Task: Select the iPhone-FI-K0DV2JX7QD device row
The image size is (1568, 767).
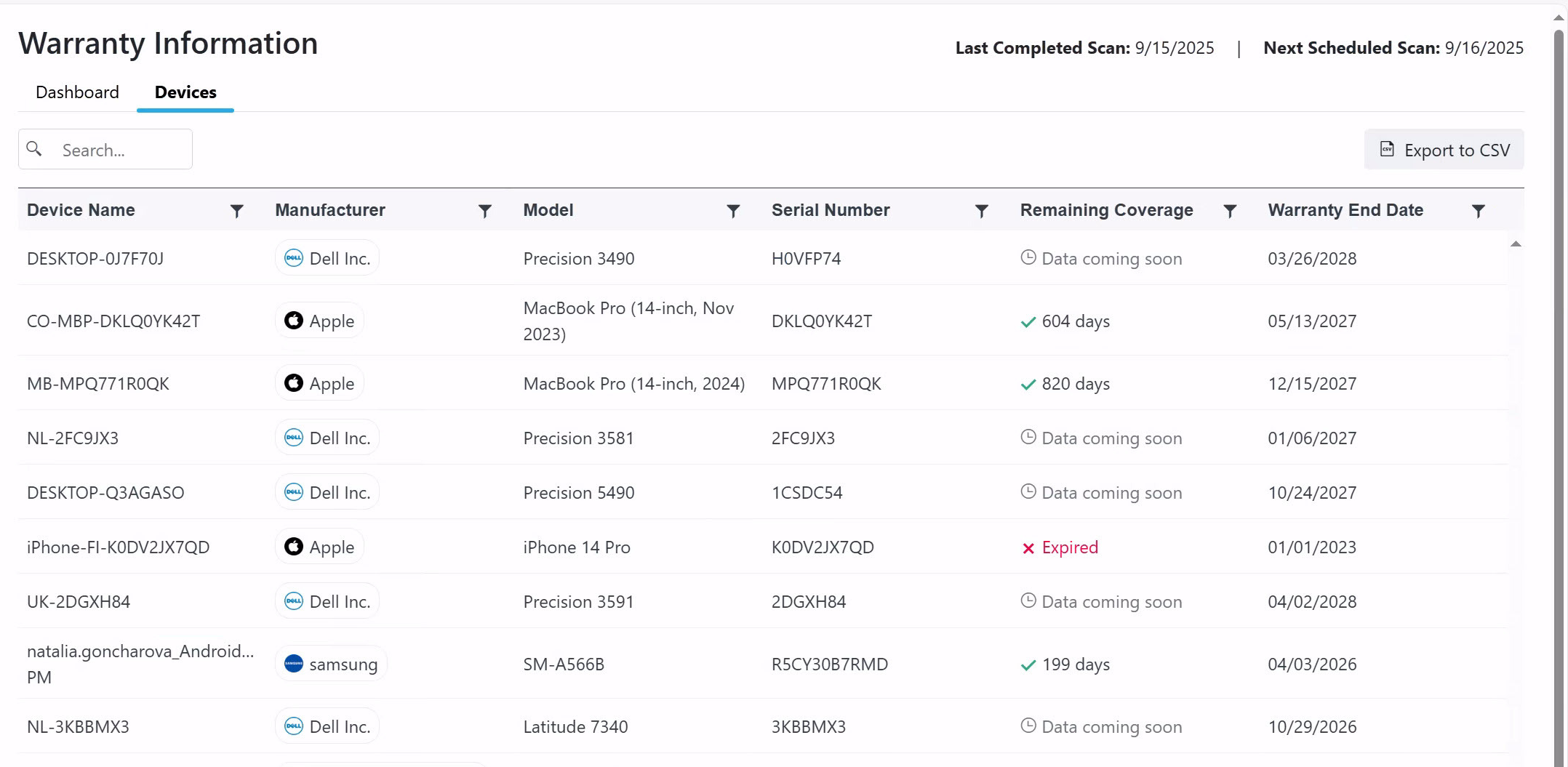Action: 118,547
